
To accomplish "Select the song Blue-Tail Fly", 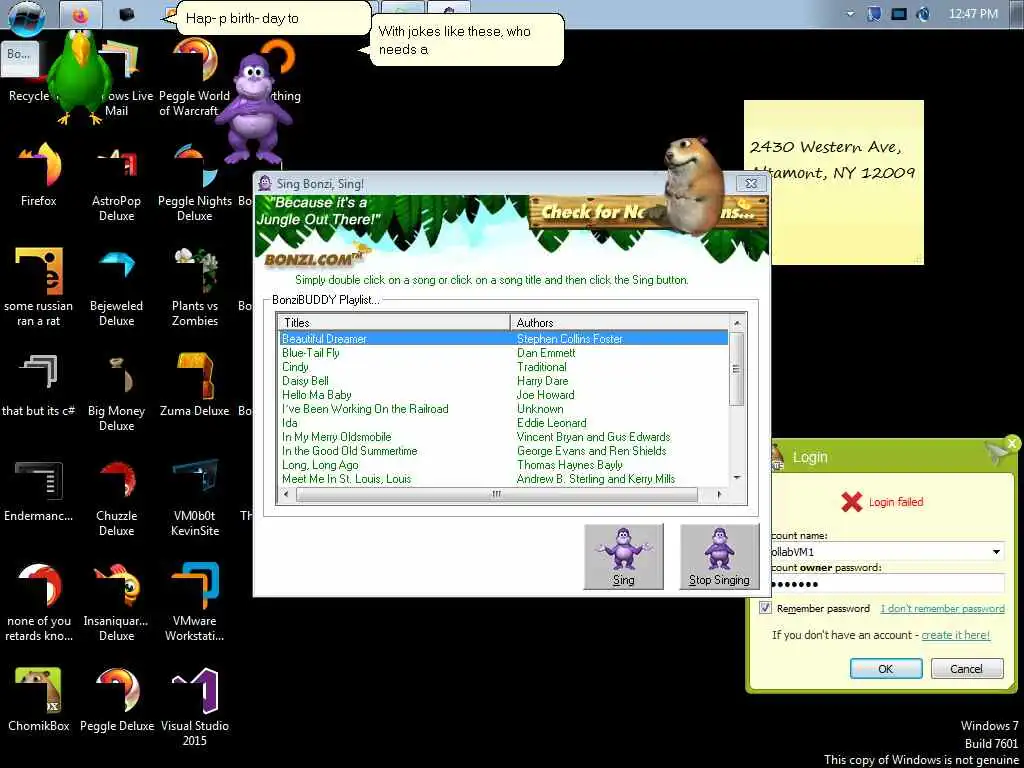I will click(311, 353).
